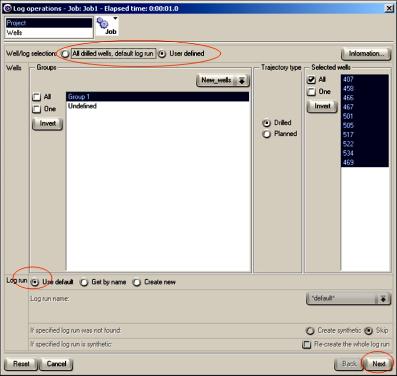This screenshot has height=376, width=397.
Task: Select well 517 in the list
Action: (365, 135)
